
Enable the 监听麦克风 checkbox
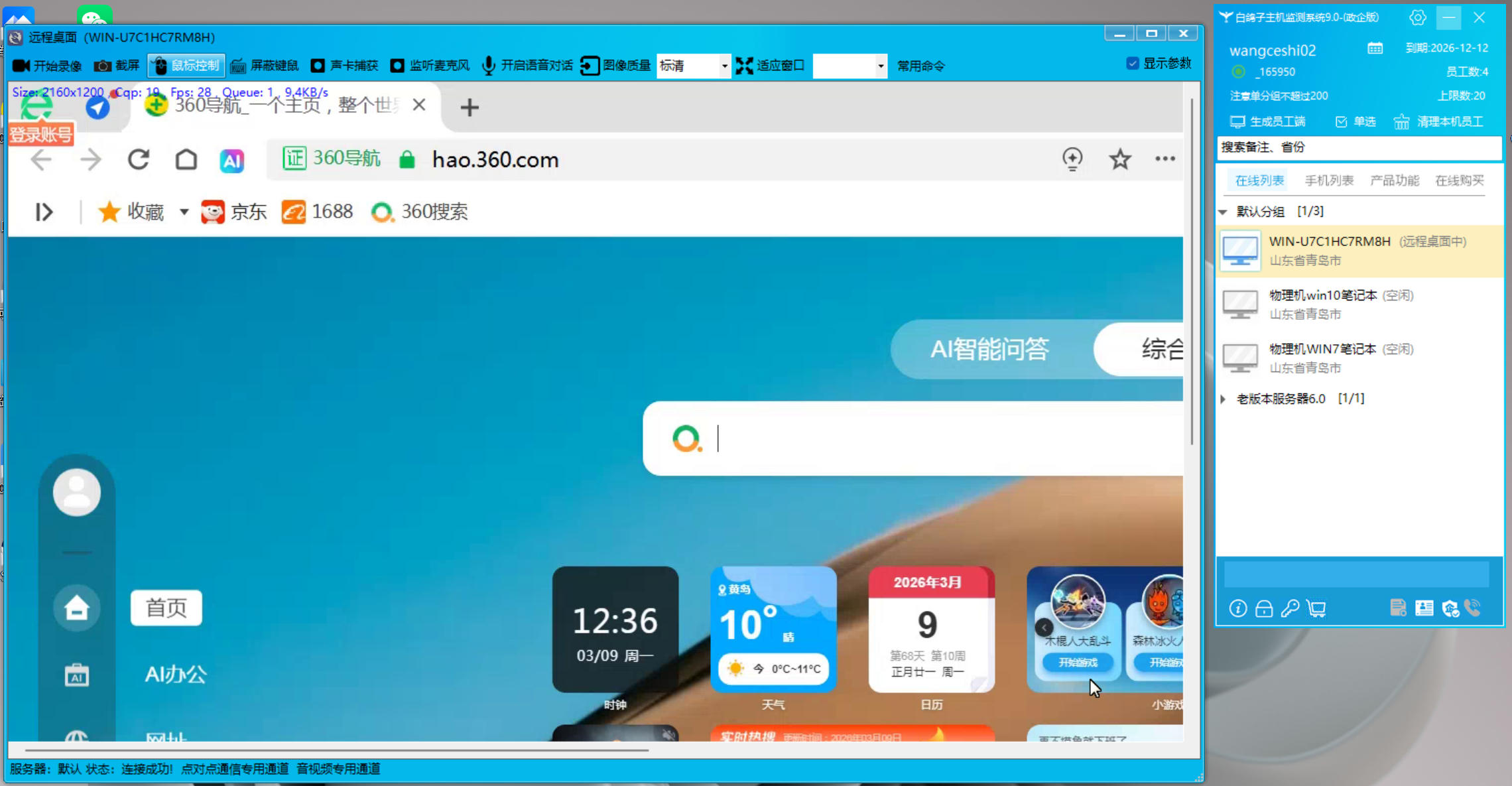pyautogui.click(x=397, y=66)
